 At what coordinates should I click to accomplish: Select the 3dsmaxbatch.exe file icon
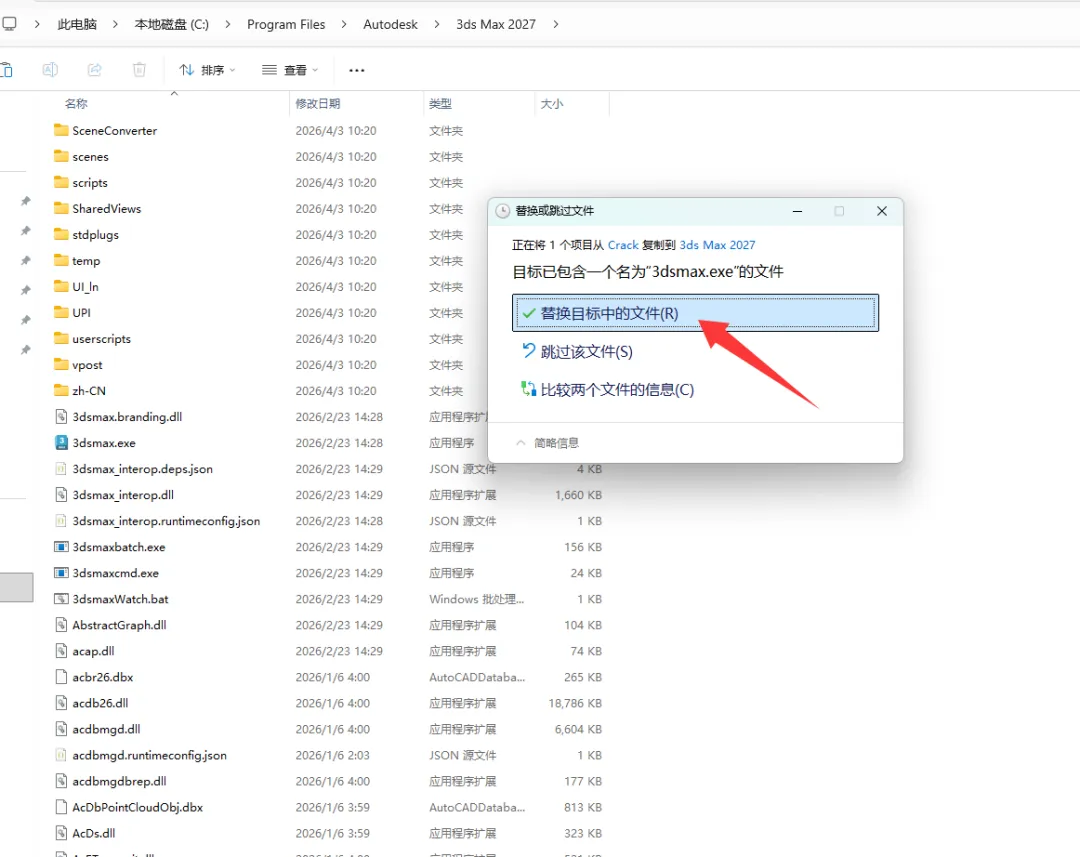click(x=61, y=547)
